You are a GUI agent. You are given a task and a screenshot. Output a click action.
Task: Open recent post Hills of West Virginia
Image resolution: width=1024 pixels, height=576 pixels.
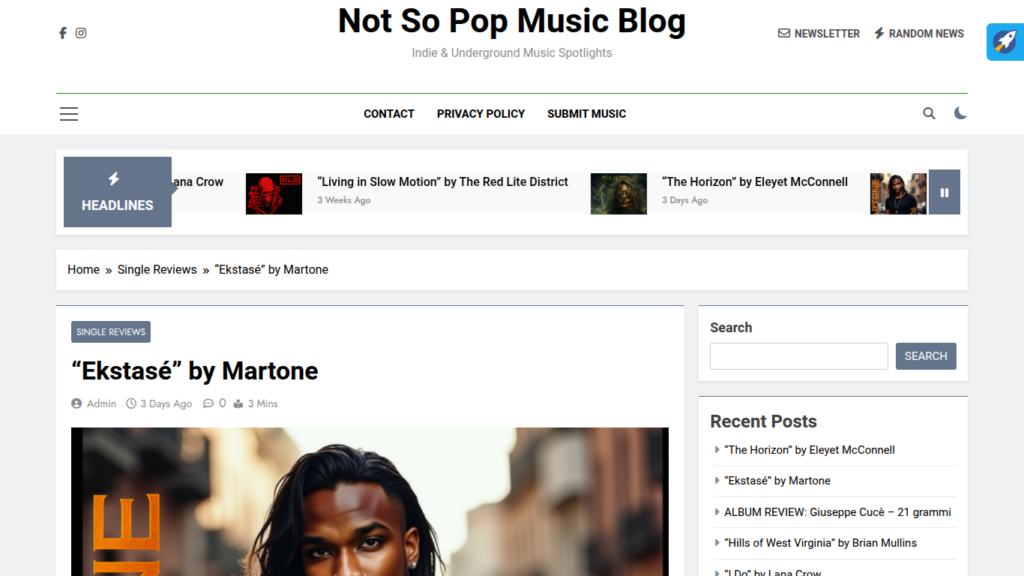(820, 543)
